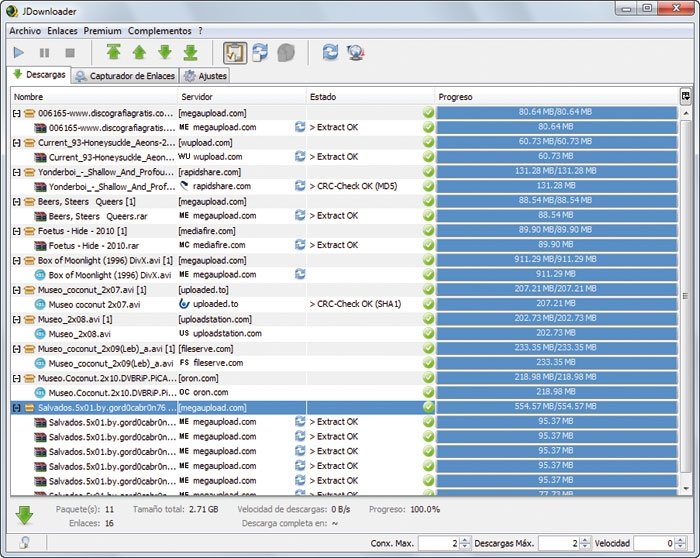Collapse the Current_93-Honeysuckle_Aeons package
Viewport: 700px width, 558px height.
click(17, 143)
